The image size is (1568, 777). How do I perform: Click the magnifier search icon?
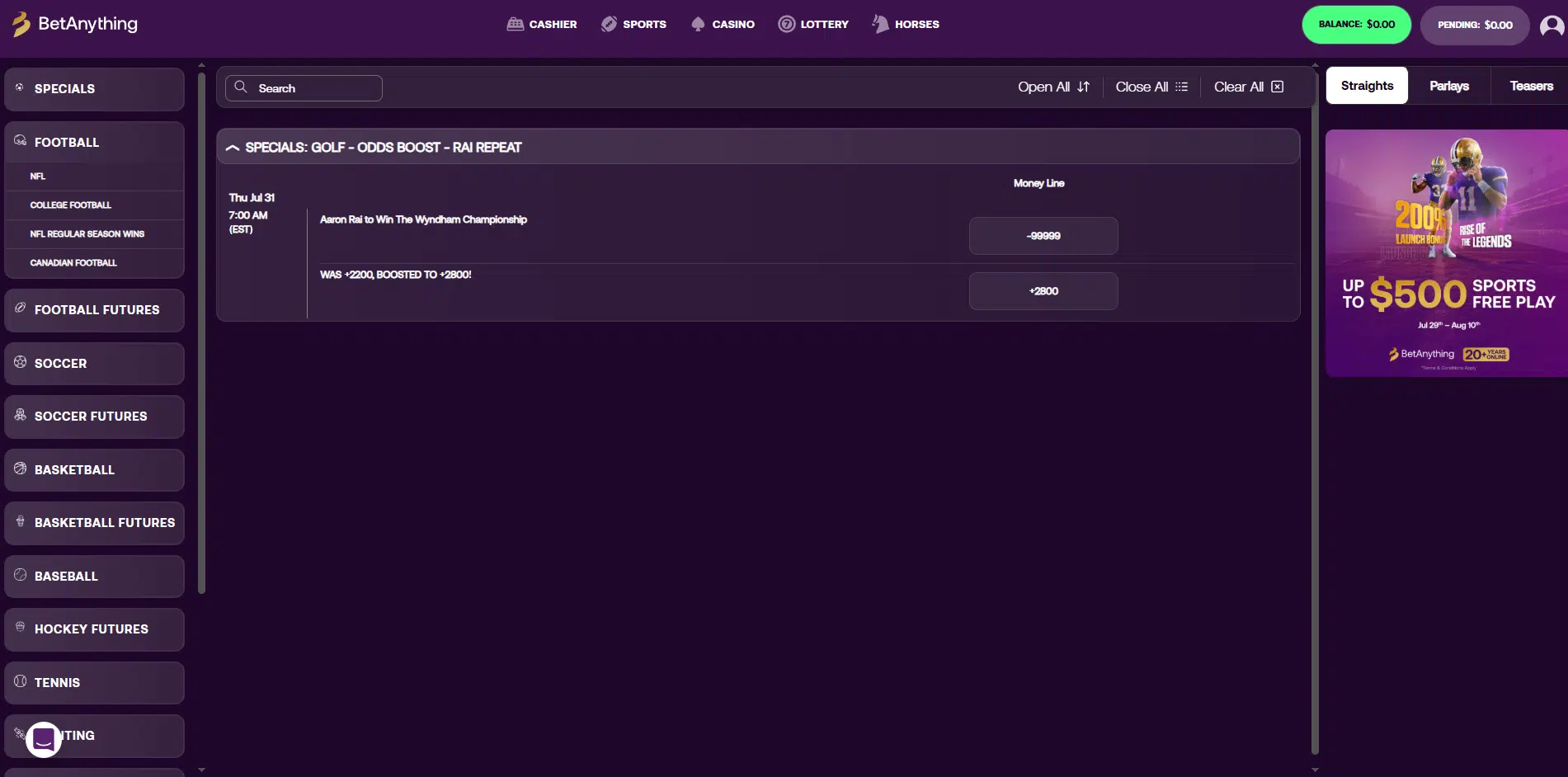tap(241, 87)
